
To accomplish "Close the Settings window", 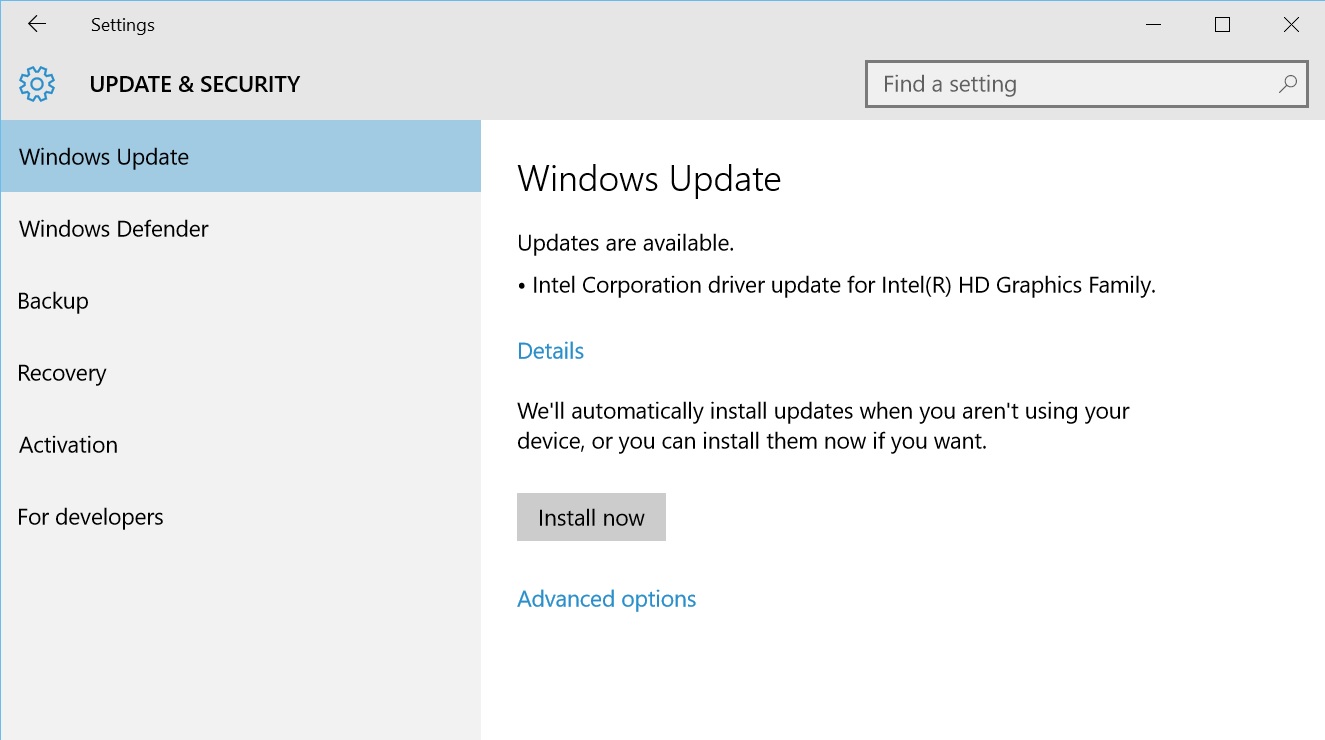I will [x=1291, y=25].
